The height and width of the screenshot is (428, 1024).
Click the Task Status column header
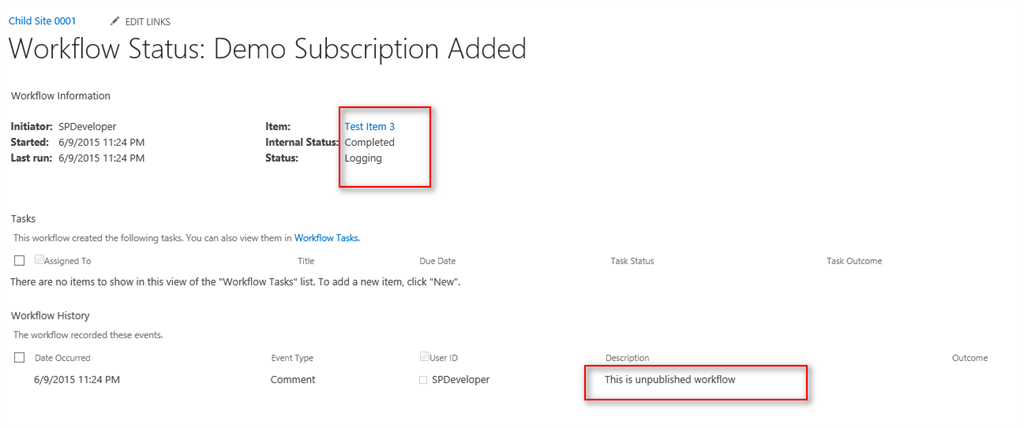click(632, 261)
